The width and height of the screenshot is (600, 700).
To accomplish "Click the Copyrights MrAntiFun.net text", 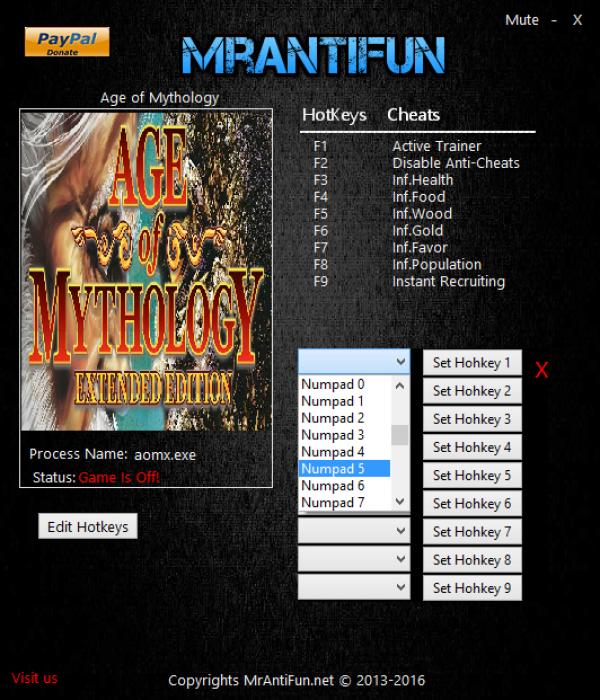I will tap(296, 680).
